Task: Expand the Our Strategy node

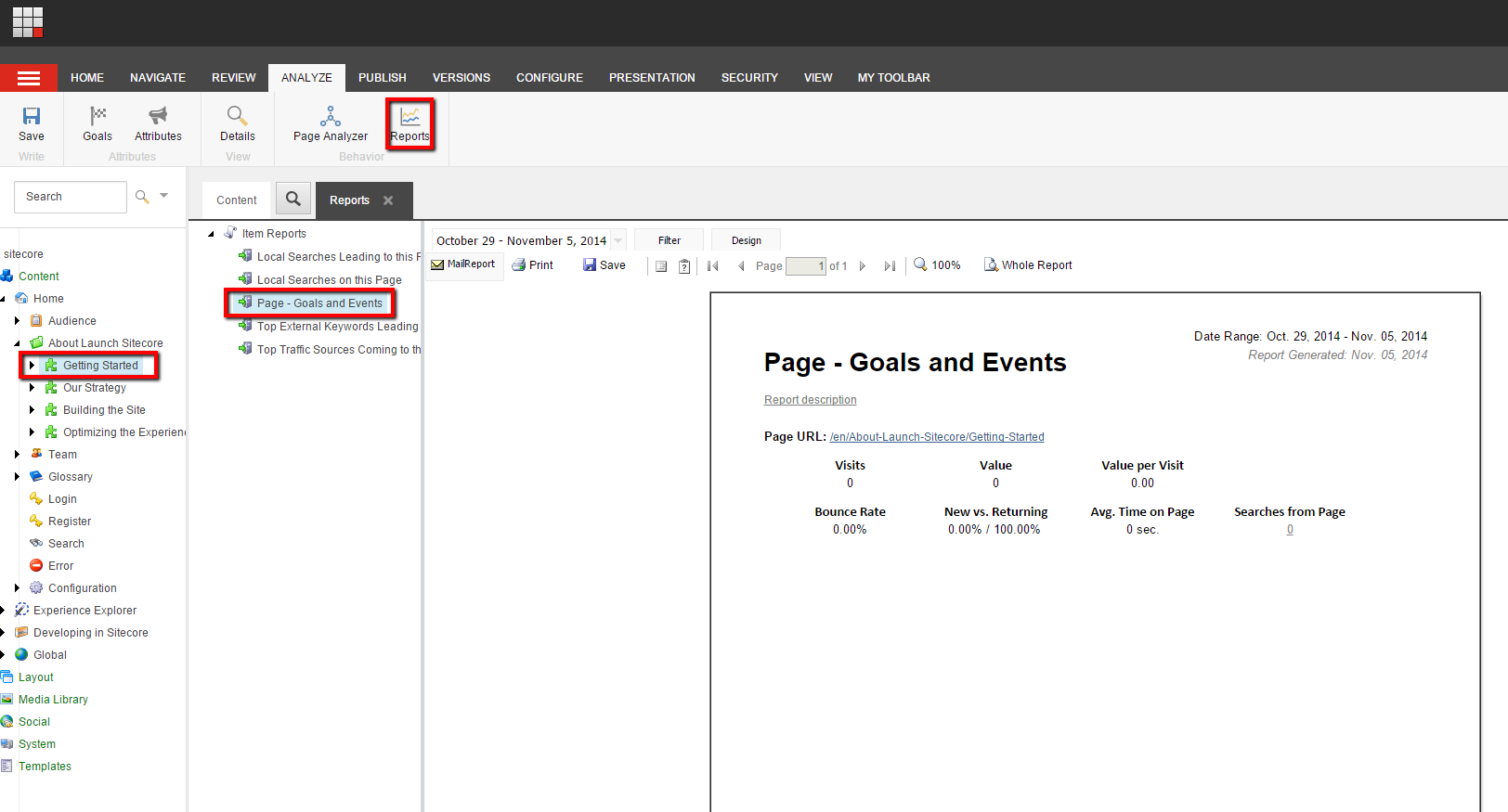Action: 32,388
